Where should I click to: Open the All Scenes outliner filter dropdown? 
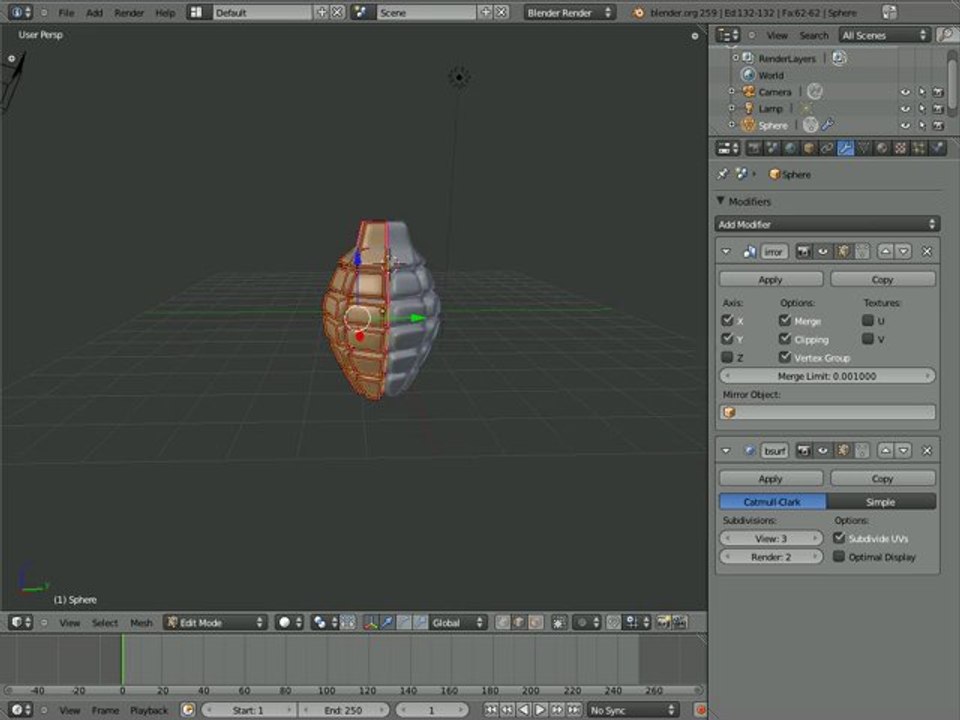pos(885,35)
